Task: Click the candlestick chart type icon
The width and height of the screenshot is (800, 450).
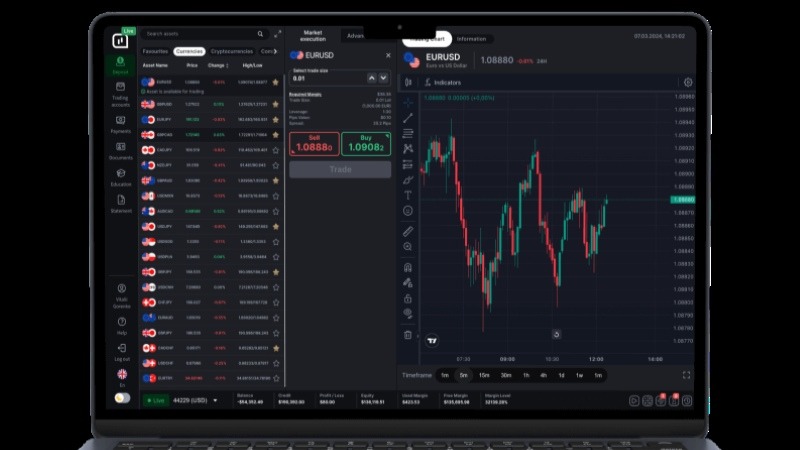Action: point(408,82)
